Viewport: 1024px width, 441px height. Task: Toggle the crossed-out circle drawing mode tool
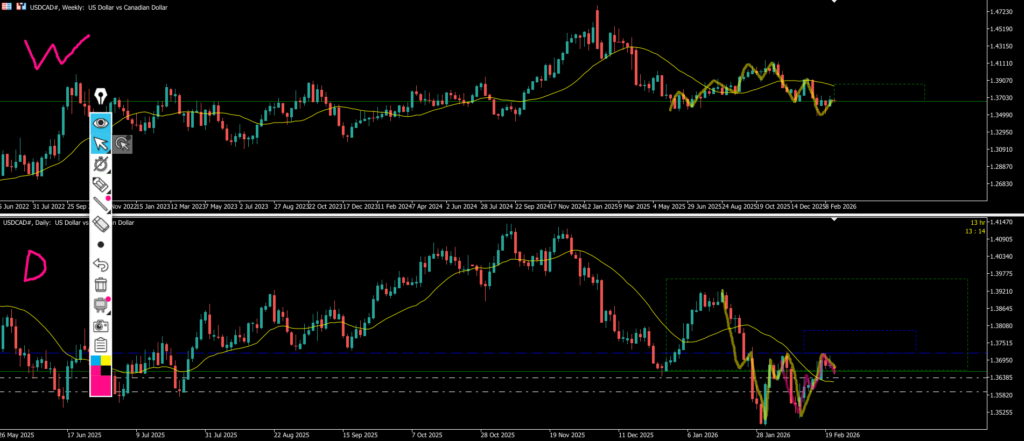pyautogui.click(x=100, y=164)
